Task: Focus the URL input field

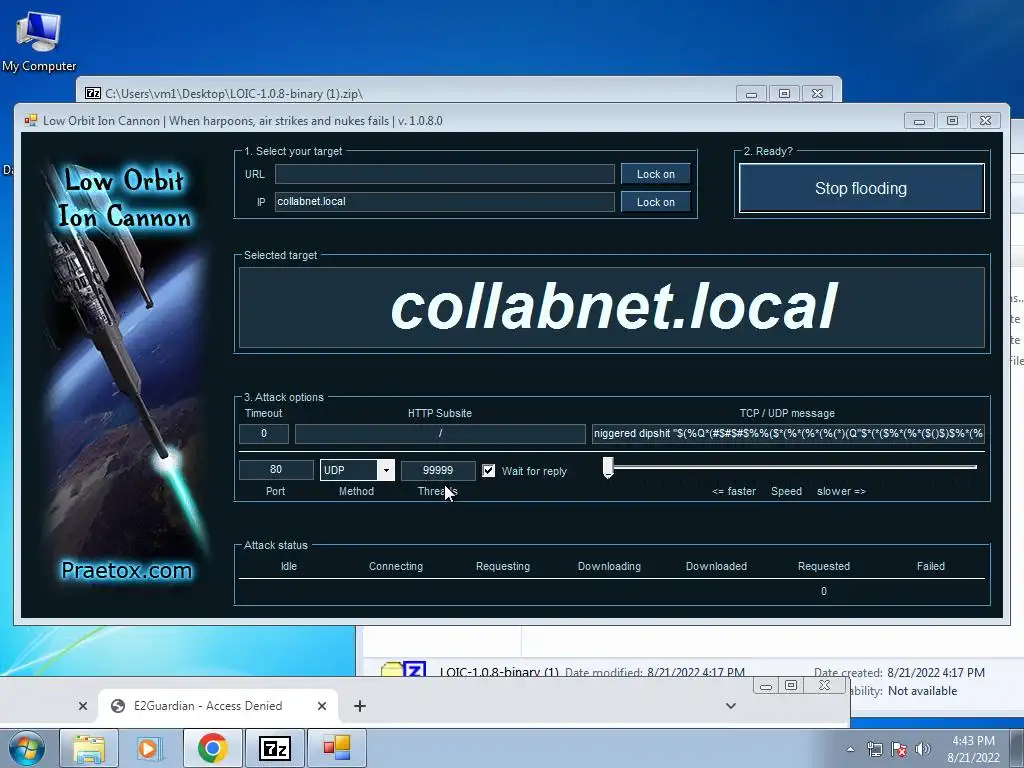Action: [444, 174]
